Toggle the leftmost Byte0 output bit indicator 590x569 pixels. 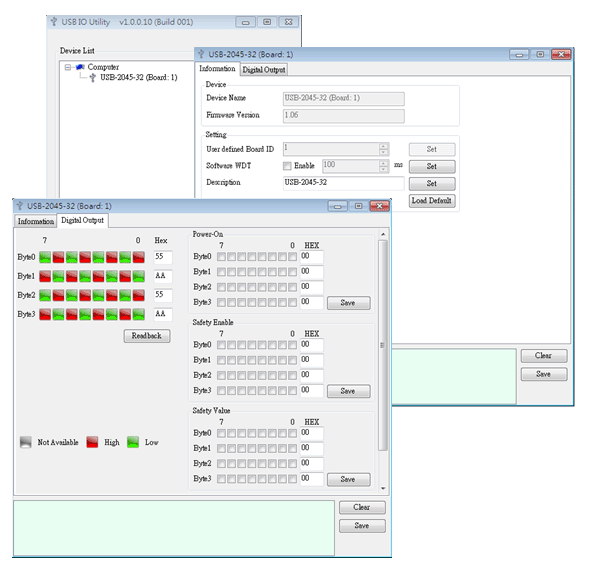click(x=45, y=257)
